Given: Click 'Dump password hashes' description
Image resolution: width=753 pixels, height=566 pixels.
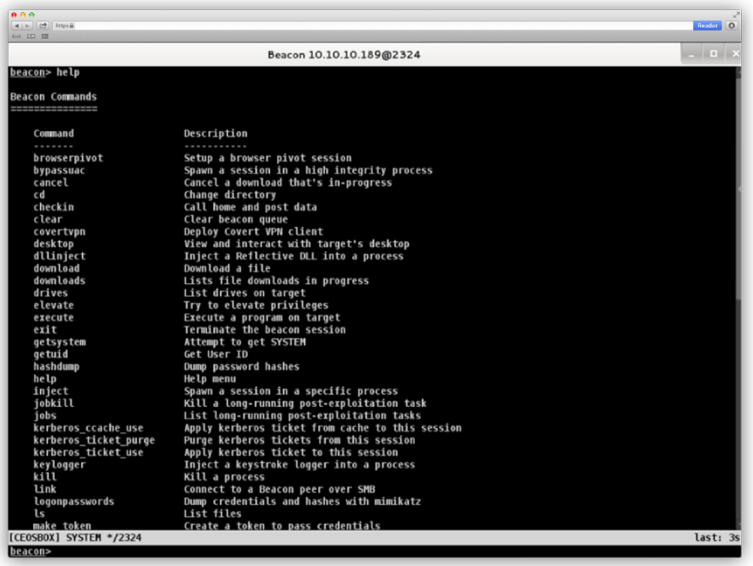Looking at the screenshot, I should coord(242,366).
